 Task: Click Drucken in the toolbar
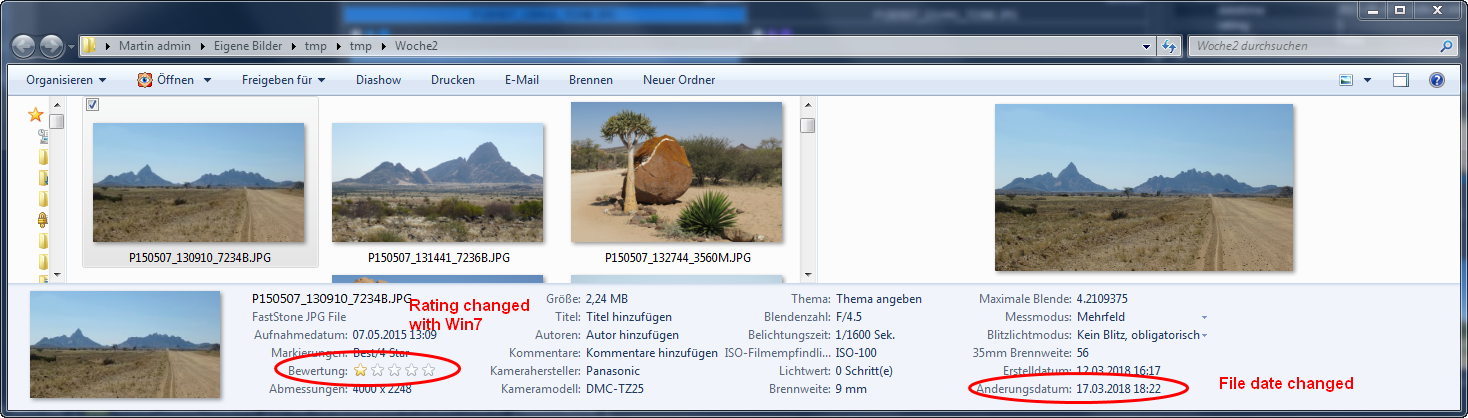pos(453,80)
